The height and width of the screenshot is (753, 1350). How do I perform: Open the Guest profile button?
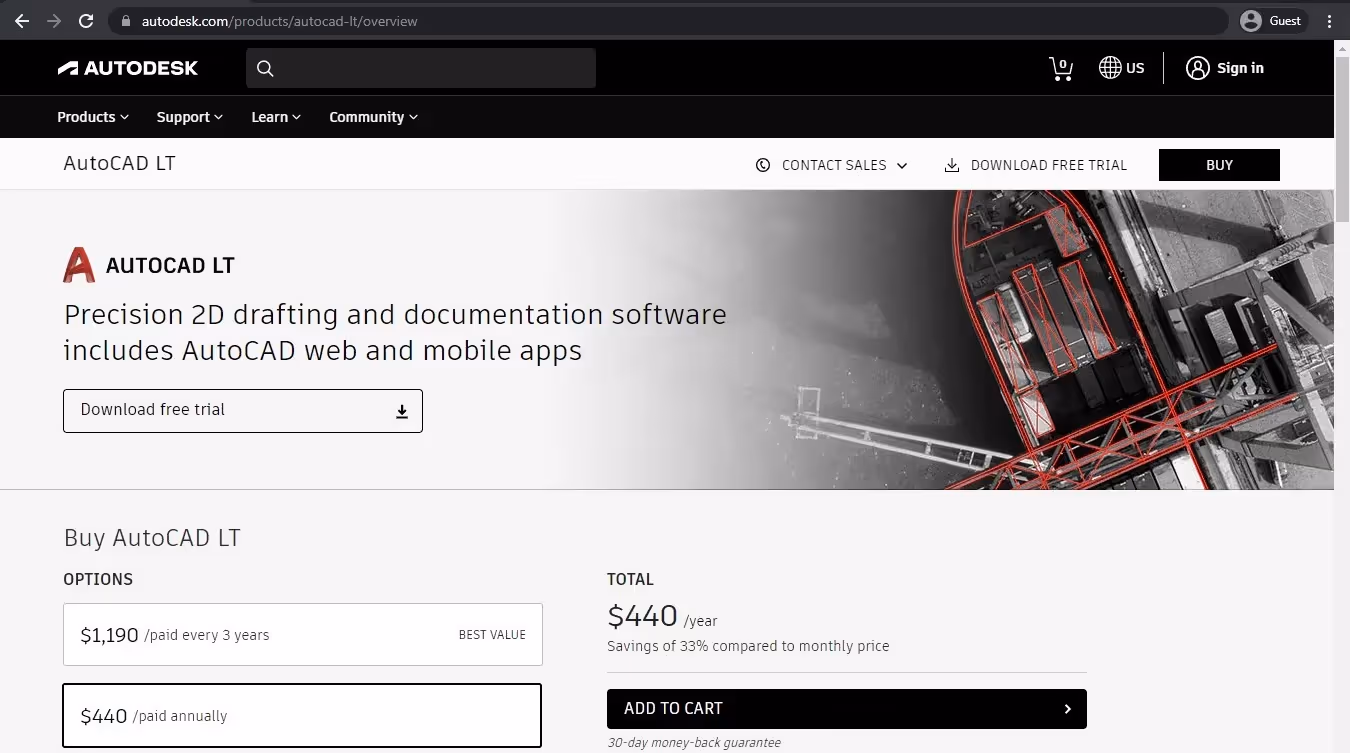coord(1272,20)
